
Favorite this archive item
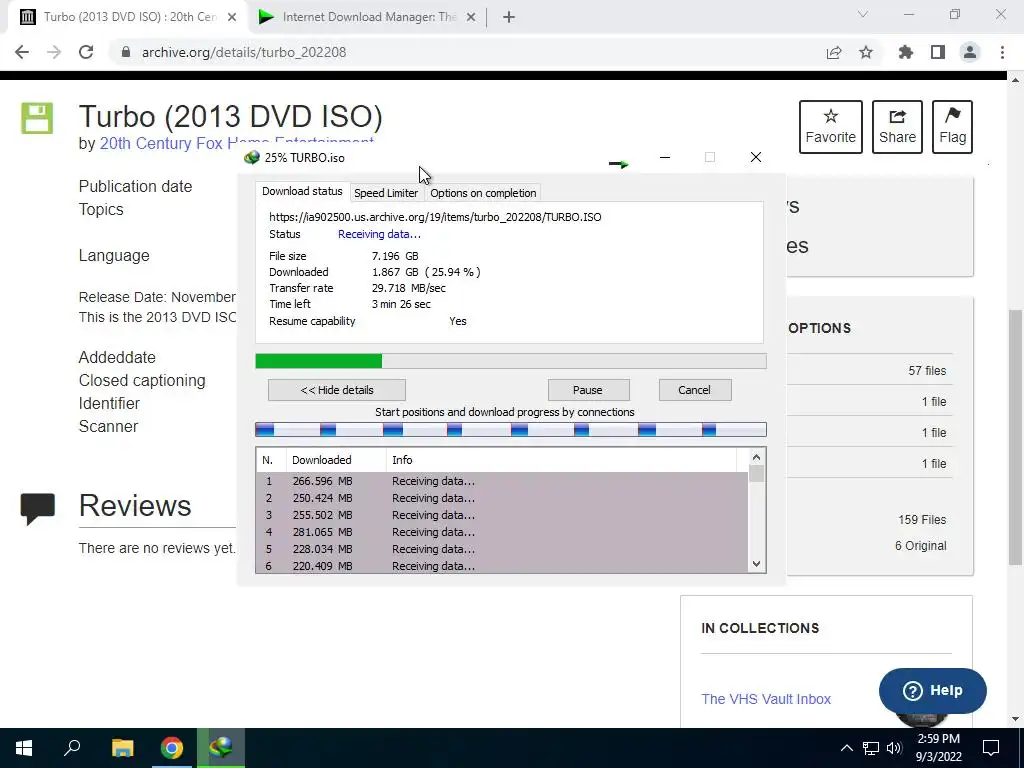click(831, 127)
